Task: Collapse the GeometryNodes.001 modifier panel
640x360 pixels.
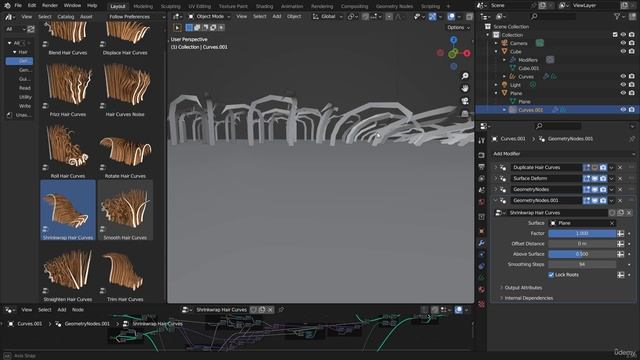Action: (x=496, y=200)
